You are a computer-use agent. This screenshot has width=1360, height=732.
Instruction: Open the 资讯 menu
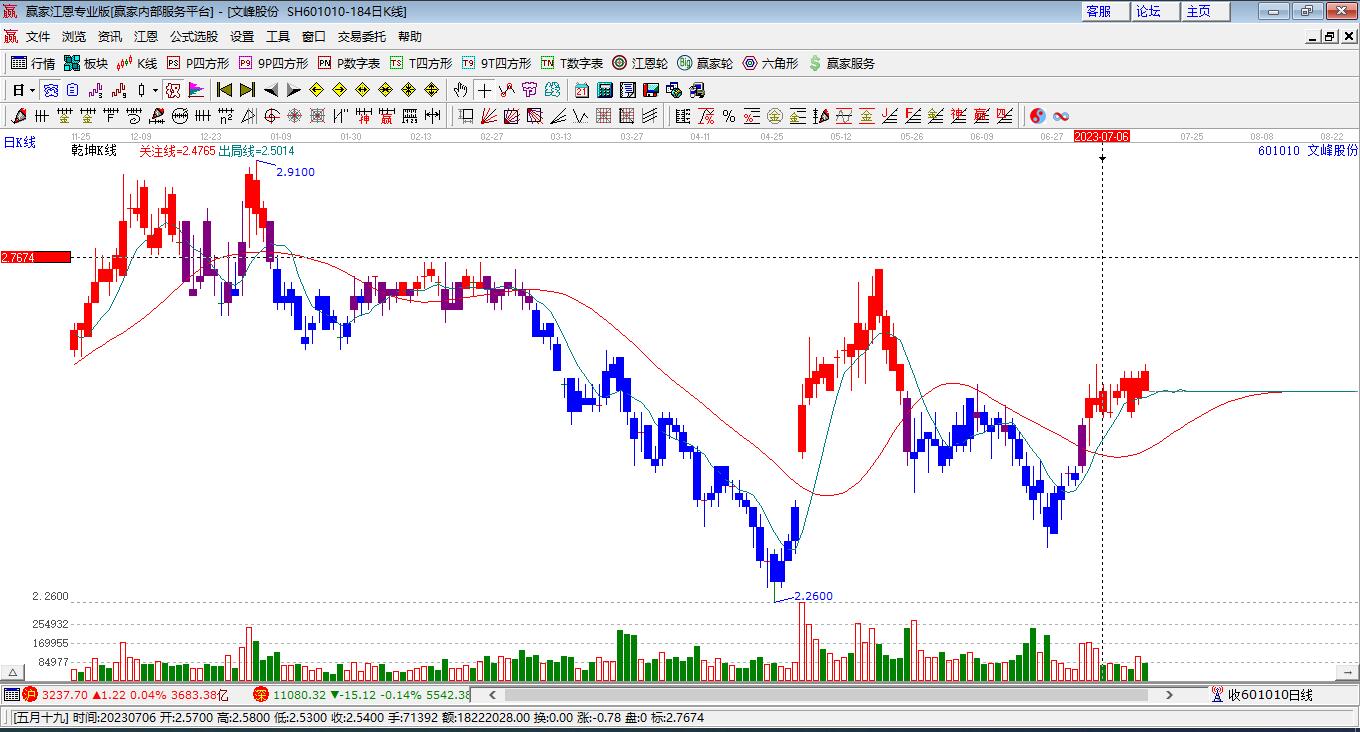point(110,36)
